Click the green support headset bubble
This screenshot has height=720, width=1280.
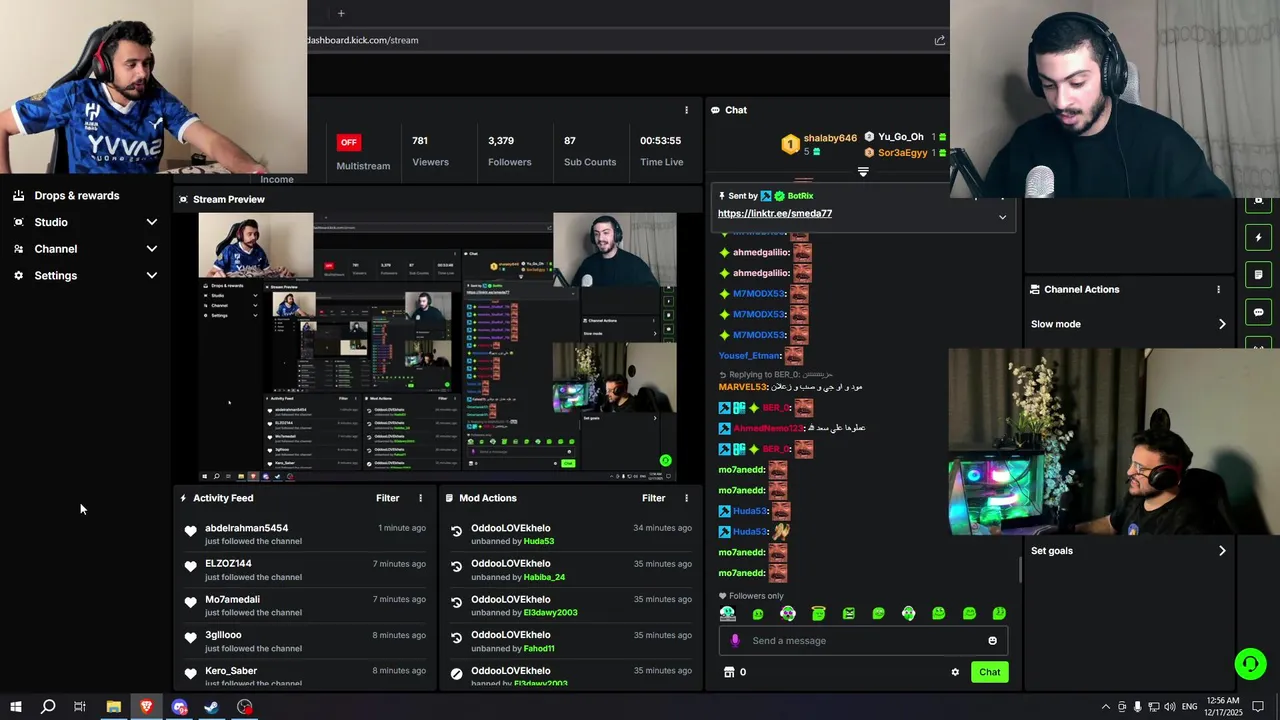[1249, 664]
